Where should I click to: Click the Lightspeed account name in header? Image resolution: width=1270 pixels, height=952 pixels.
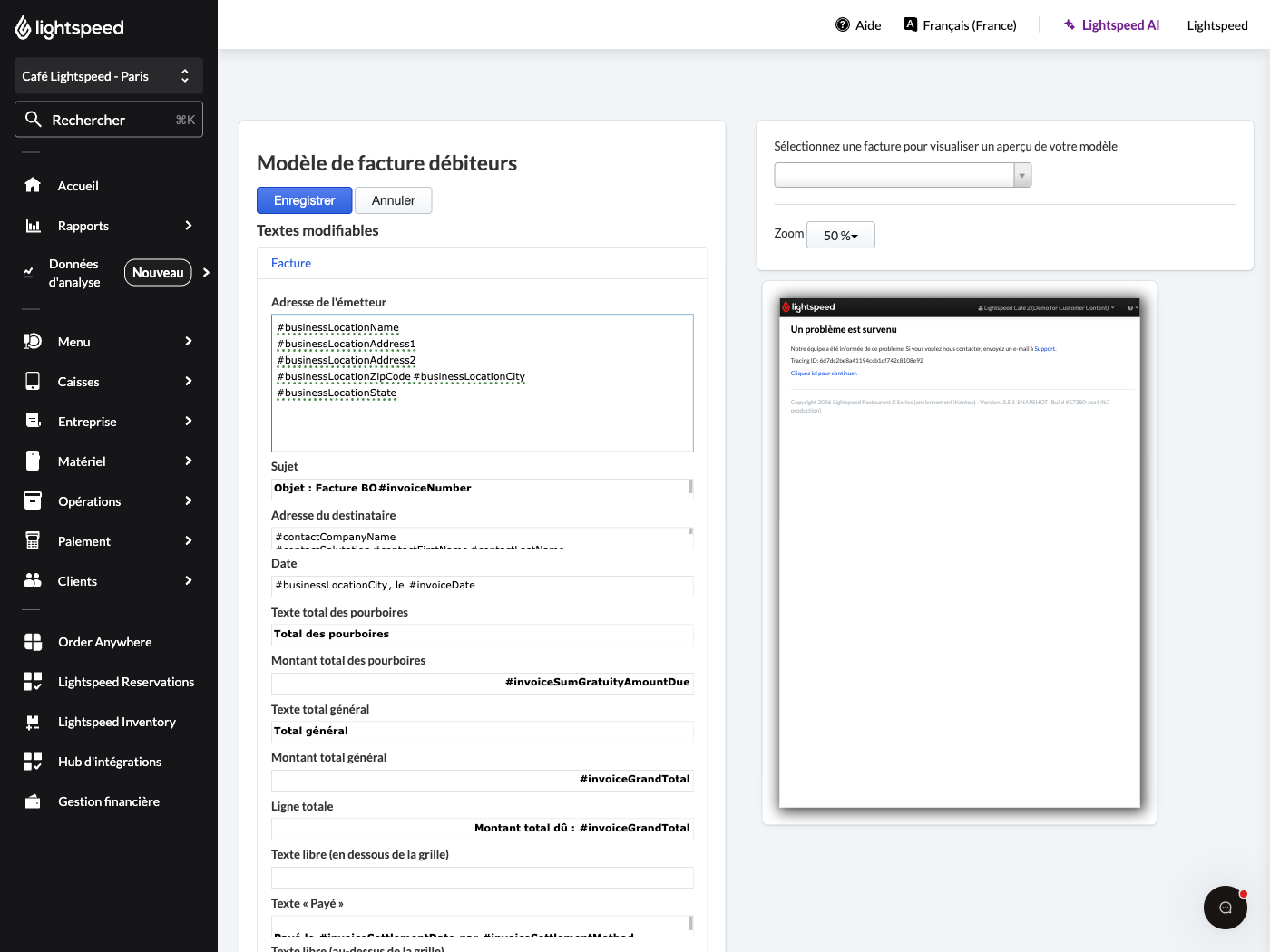pos(1217,25)
